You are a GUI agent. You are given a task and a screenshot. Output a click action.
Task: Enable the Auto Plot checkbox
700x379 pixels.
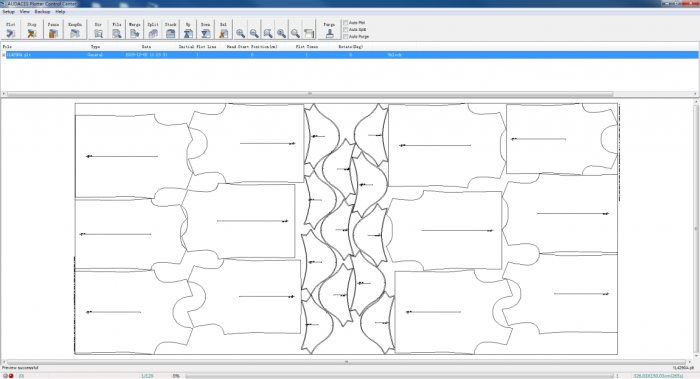click(346, 22)
